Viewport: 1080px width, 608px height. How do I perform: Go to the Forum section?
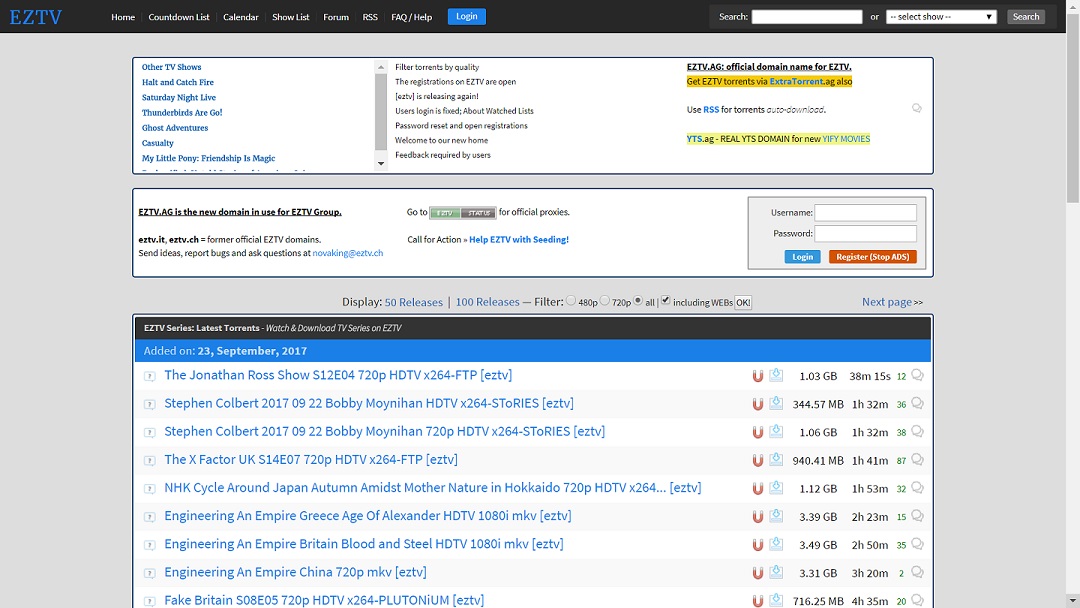336,16
